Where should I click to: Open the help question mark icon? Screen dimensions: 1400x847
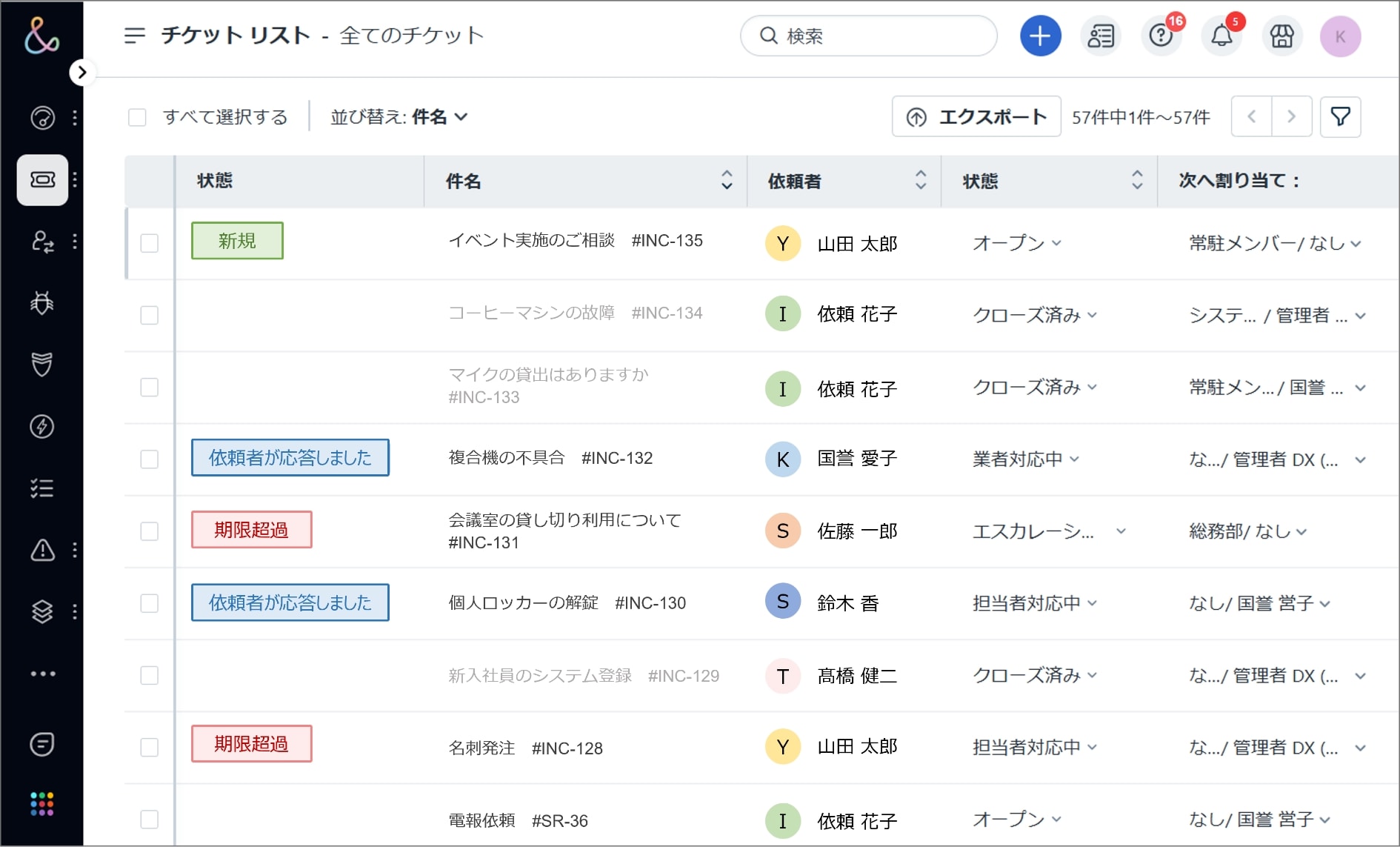coord(1161,36)
